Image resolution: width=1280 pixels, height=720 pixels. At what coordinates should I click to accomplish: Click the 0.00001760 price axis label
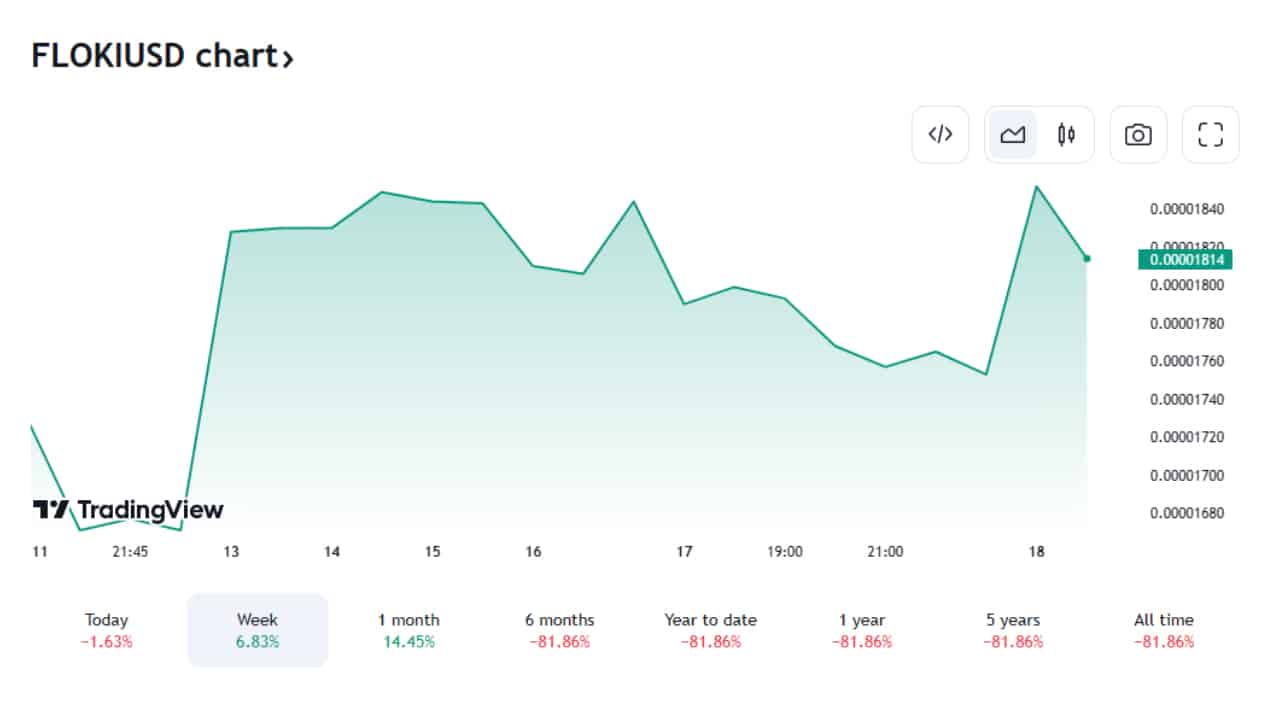coord(1186,361)
